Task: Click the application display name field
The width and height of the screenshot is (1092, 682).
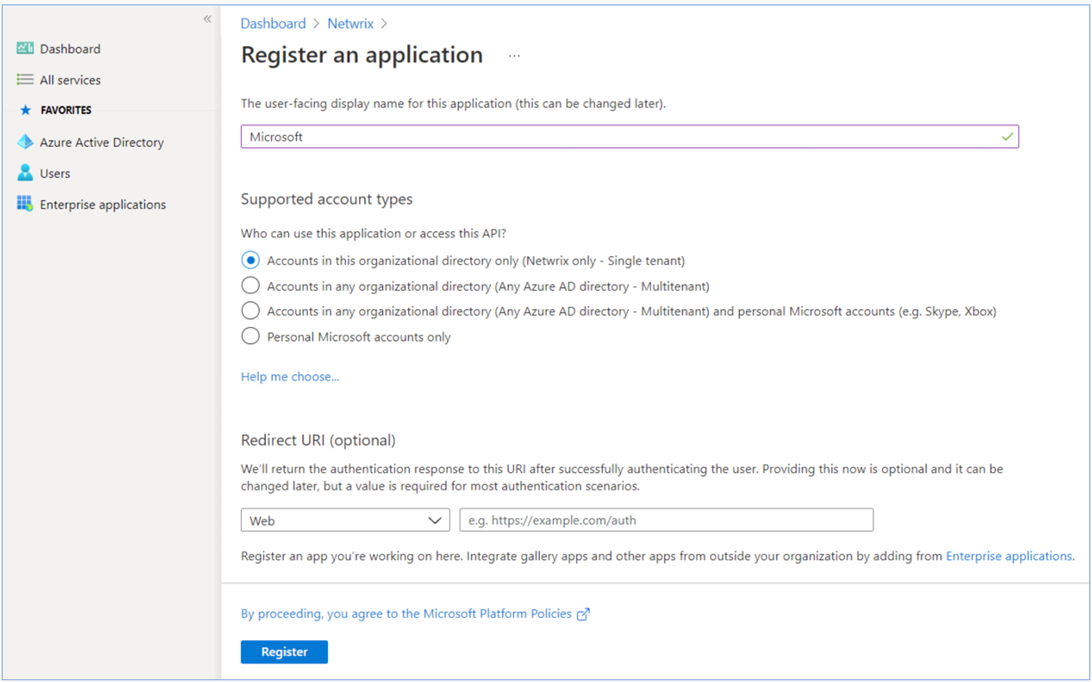Action: [620, 137]
